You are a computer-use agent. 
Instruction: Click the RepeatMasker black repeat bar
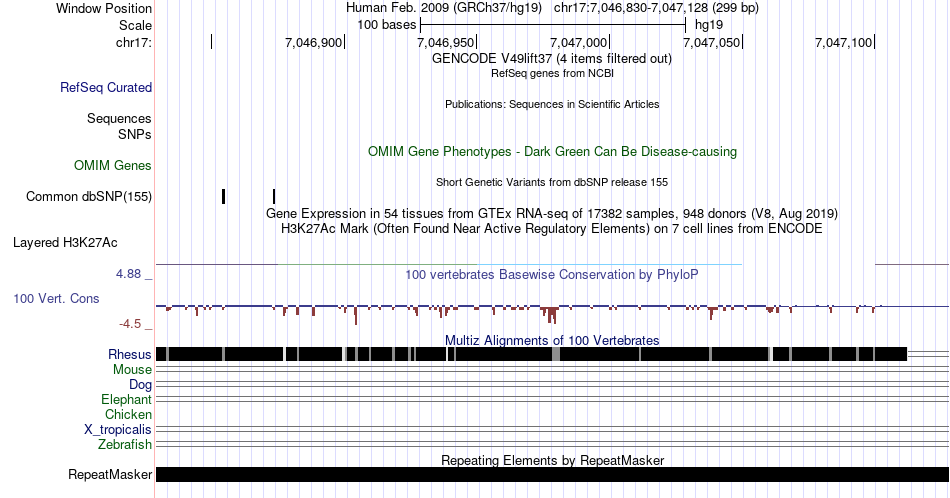(x=552, y=474)
